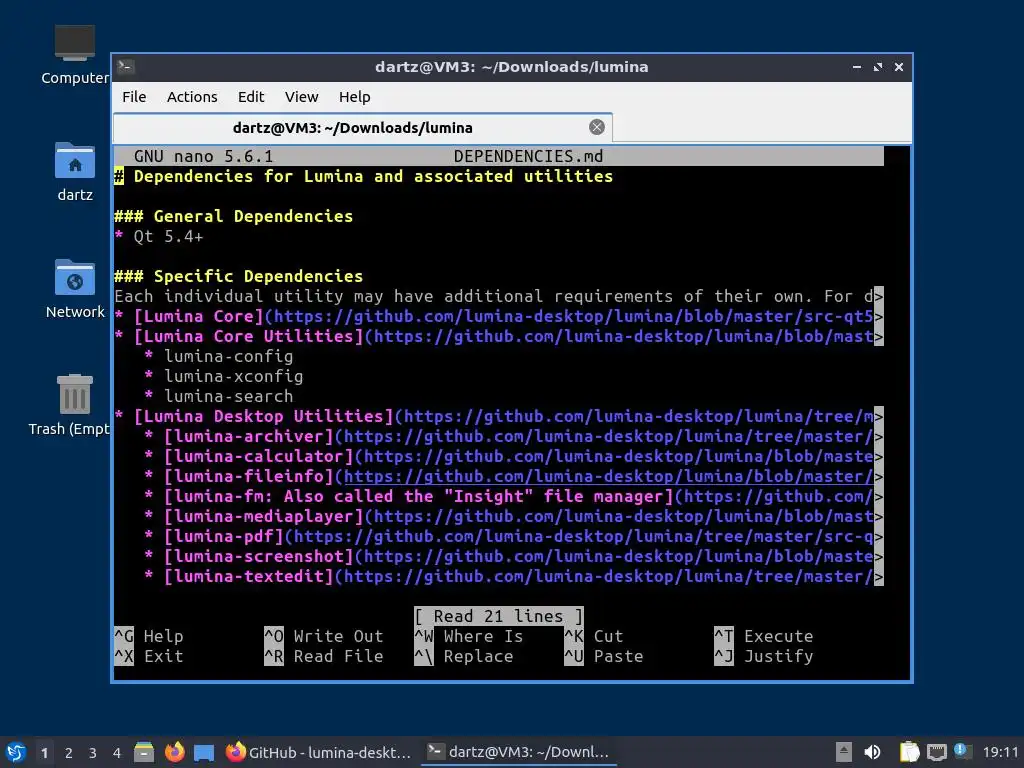Click the [Lumina Desktop Utilities] line
Viewport: 1024px width, 768px height.
click(499, 417)
